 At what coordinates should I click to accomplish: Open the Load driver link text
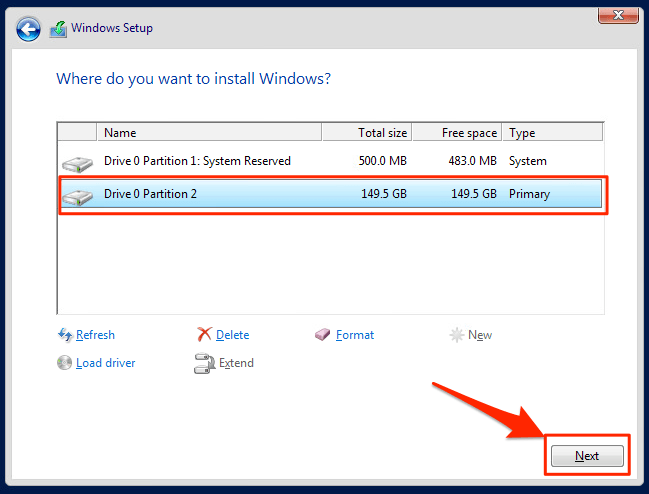[105, 363]
